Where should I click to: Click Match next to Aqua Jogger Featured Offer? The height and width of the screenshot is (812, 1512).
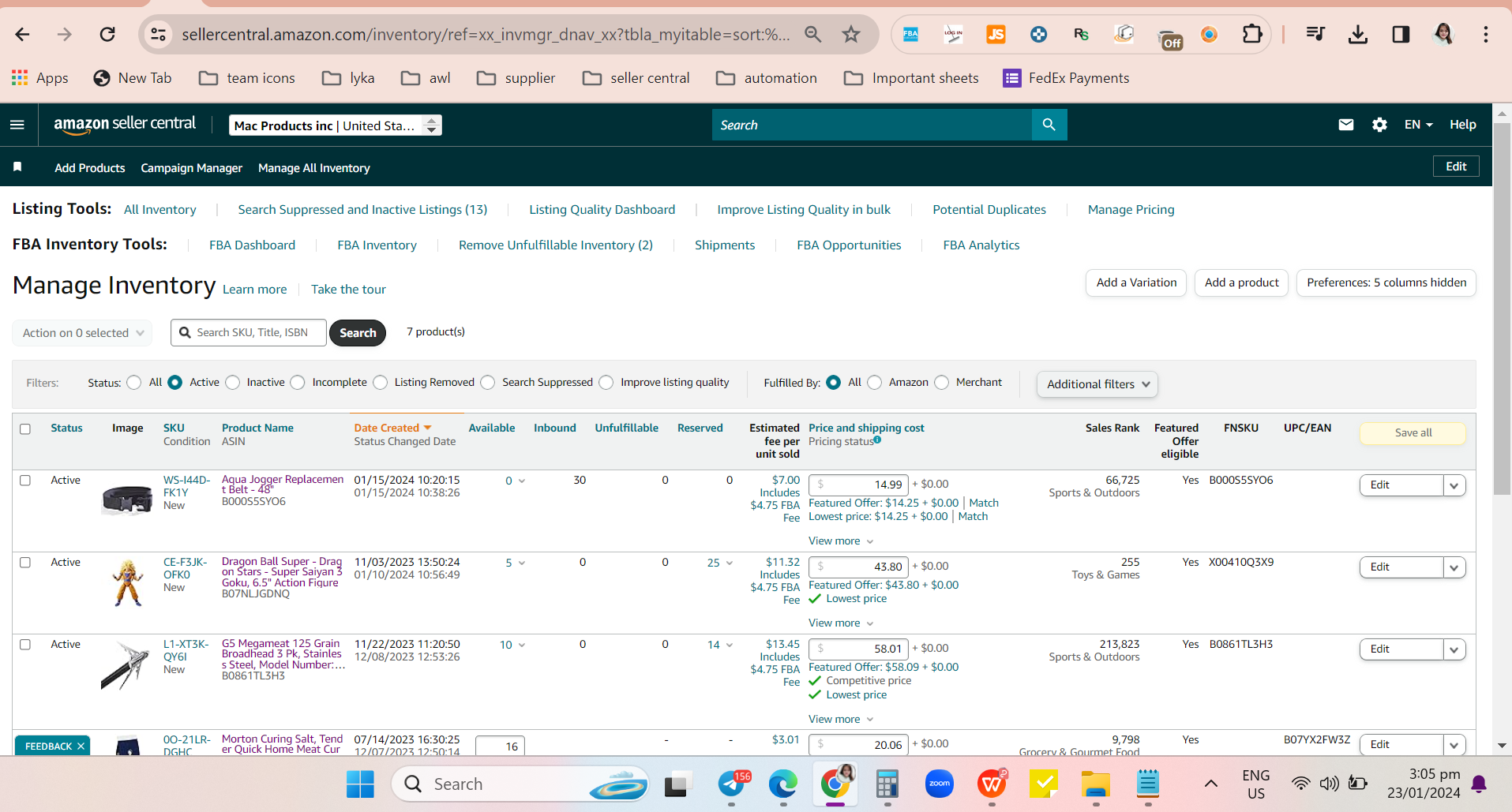coord(984,503)
